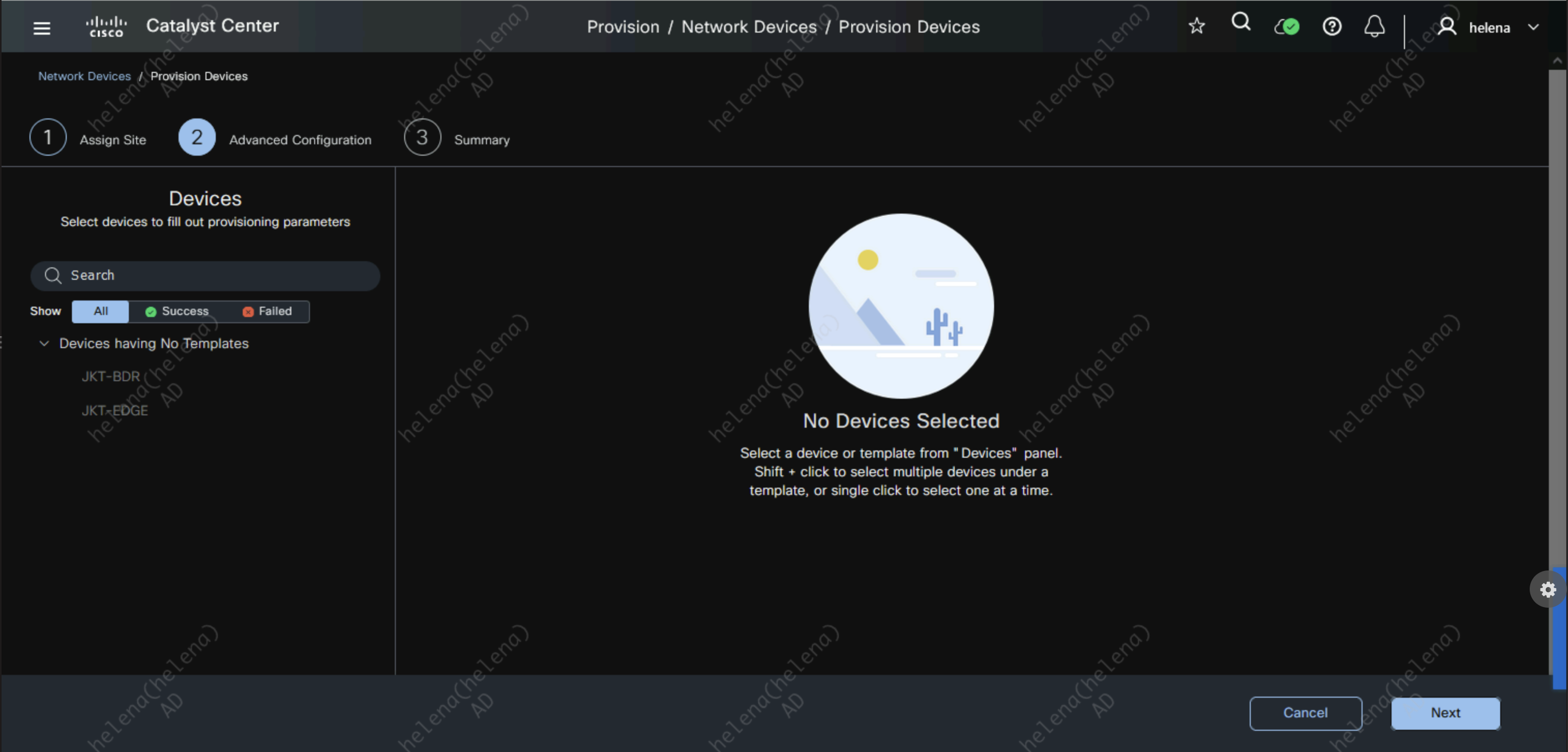Screen dimensions: 1568x752
Task: Go to step 1 Assign Site
Action: coord(48,138)
